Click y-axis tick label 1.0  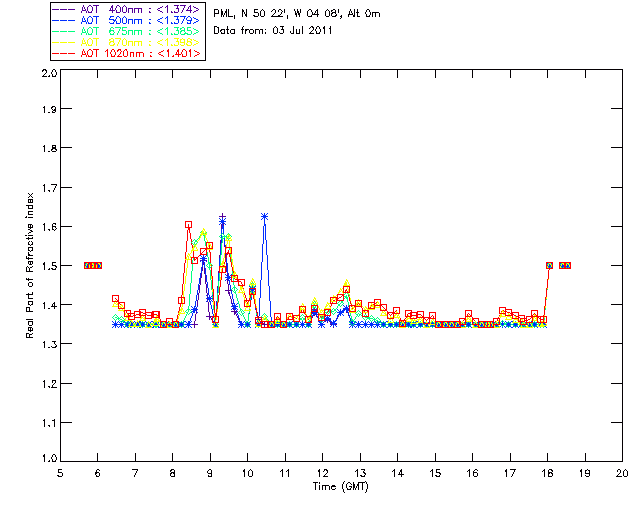point(49,459)
